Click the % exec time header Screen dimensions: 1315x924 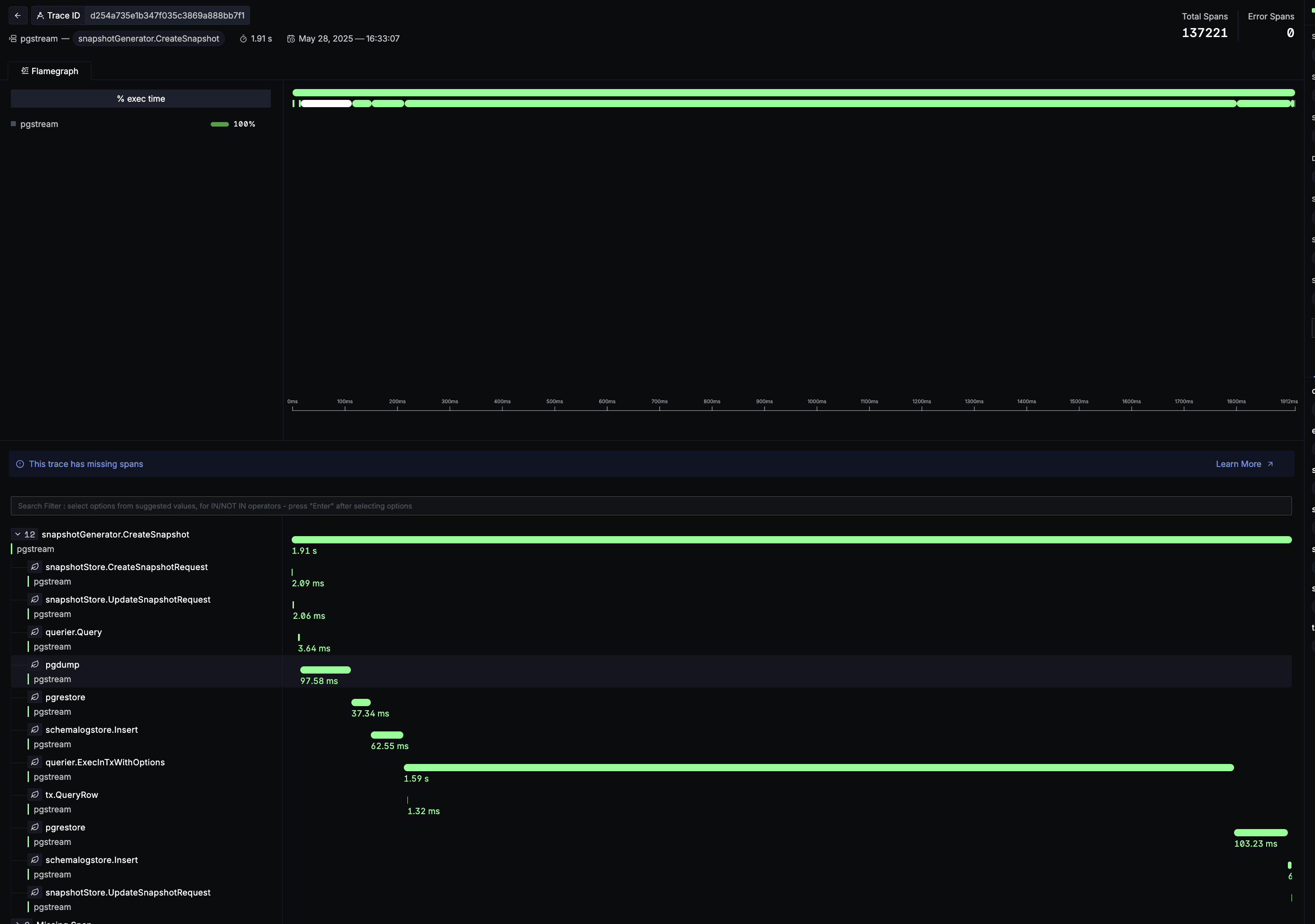click(x=141, y=99)
